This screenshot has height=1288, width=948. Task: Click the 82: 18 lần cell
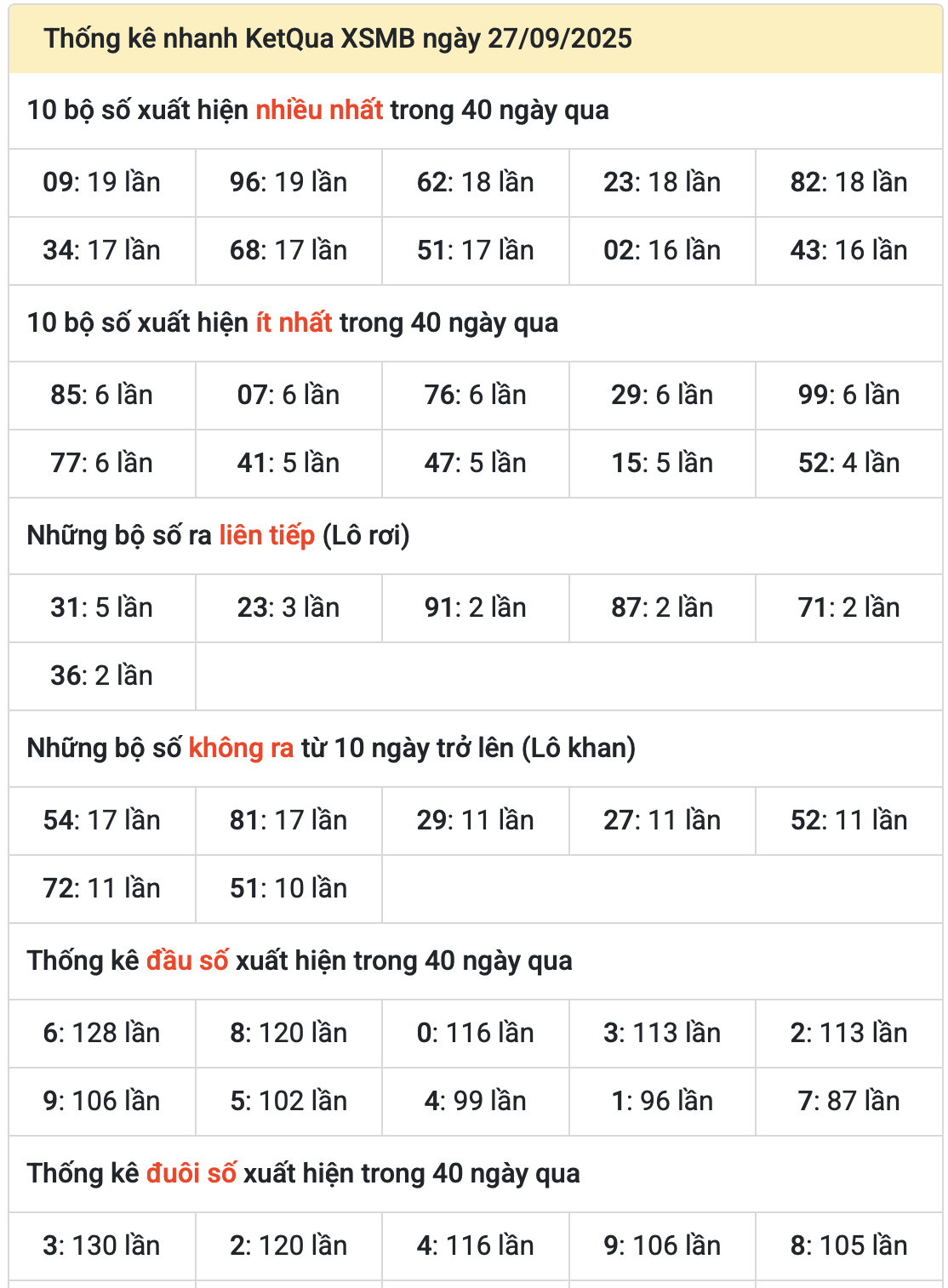tap(848, 182)
